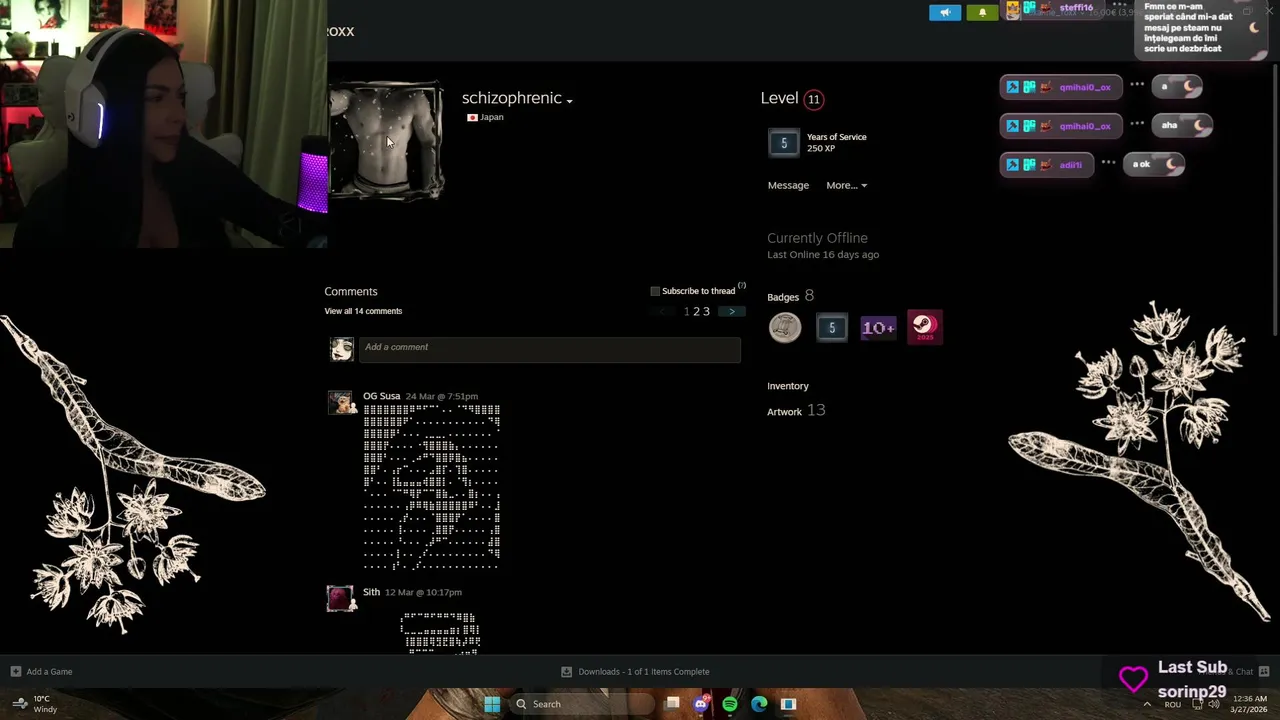Open the Inventory link
The height and width of the screenshot is (720, 1280).
(788, 386)
